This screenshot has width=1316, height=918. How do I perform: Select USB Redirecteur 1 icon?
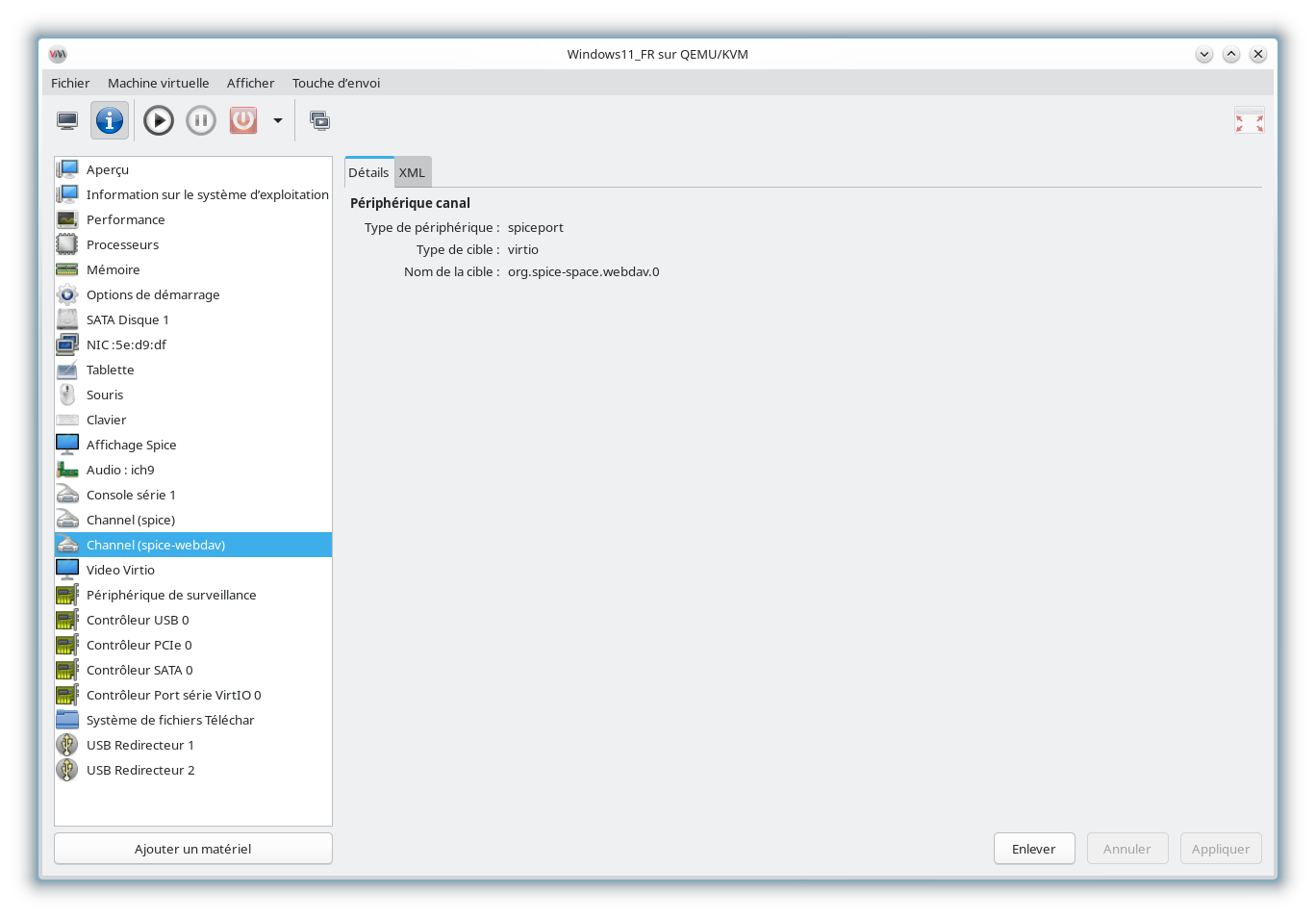(x=67, y=745)
